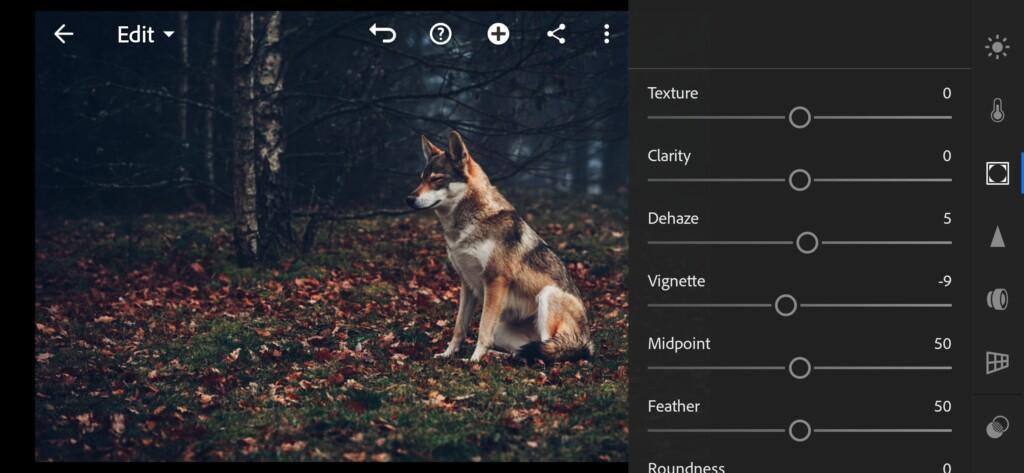Click the Clarity label

(669, 155)
